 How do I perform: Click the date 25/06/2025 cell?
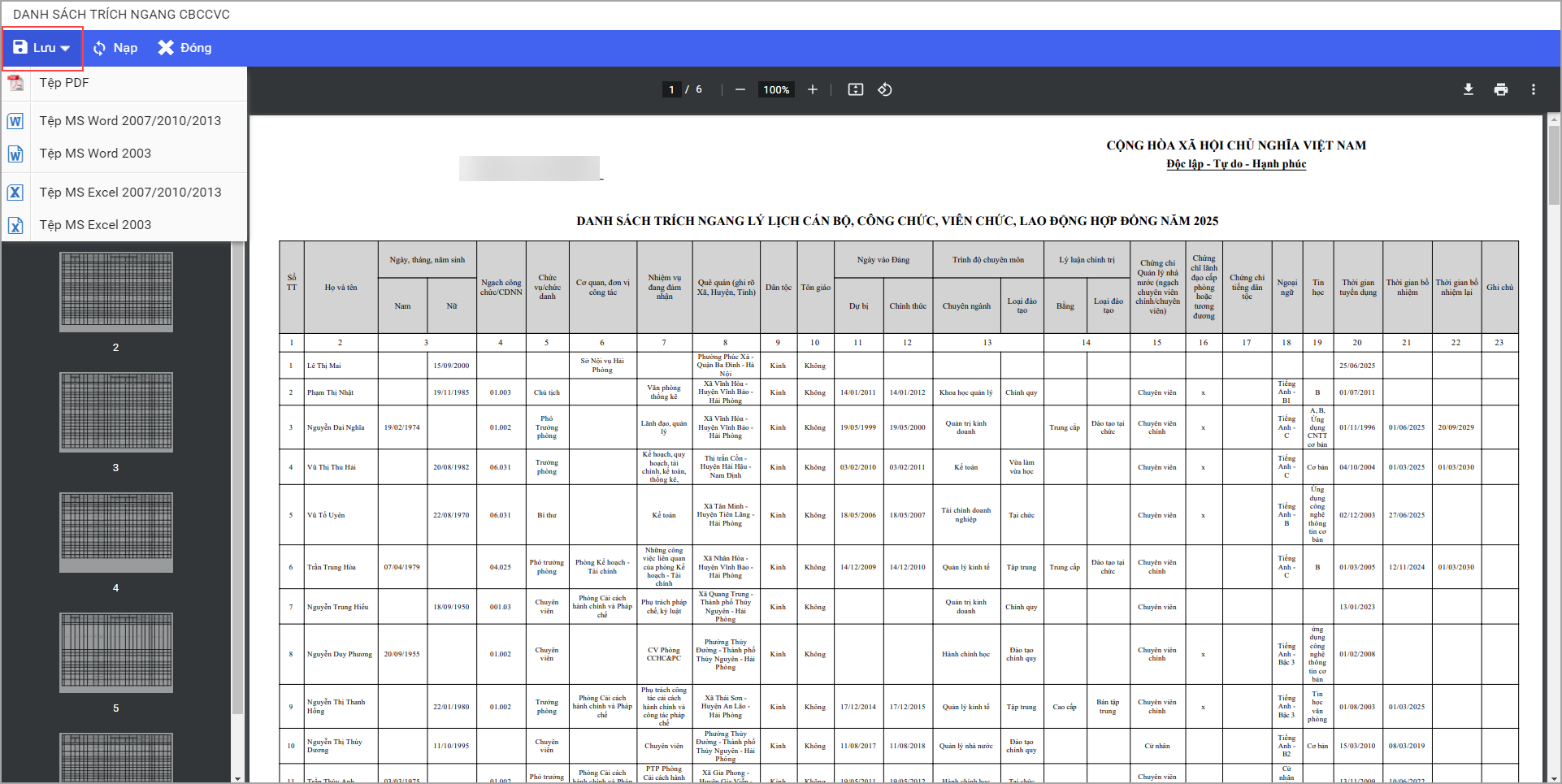[x=1357, y=366]
